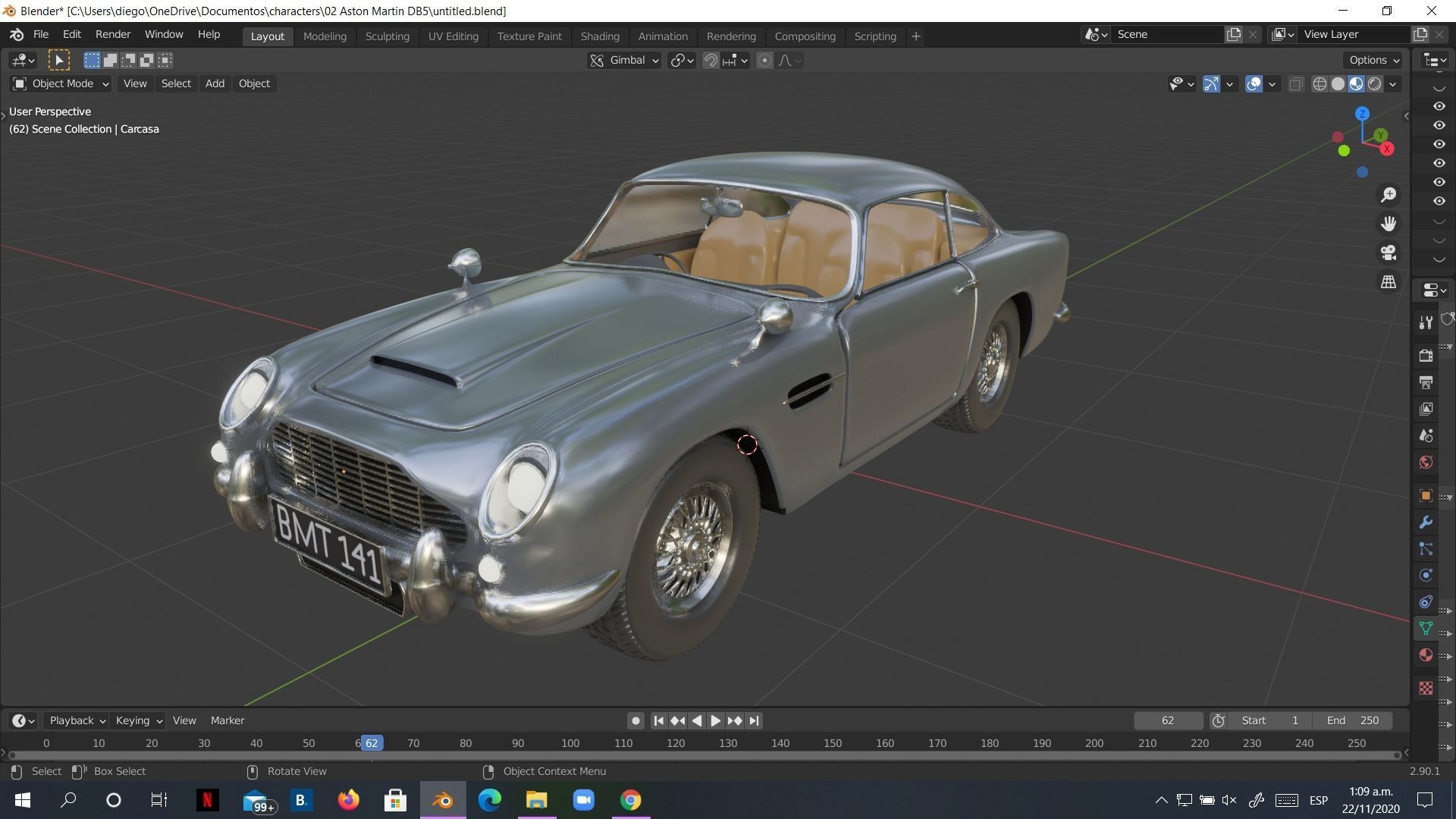
Task: Click the red X axis gizmo ball
Action: [1387, 149]
